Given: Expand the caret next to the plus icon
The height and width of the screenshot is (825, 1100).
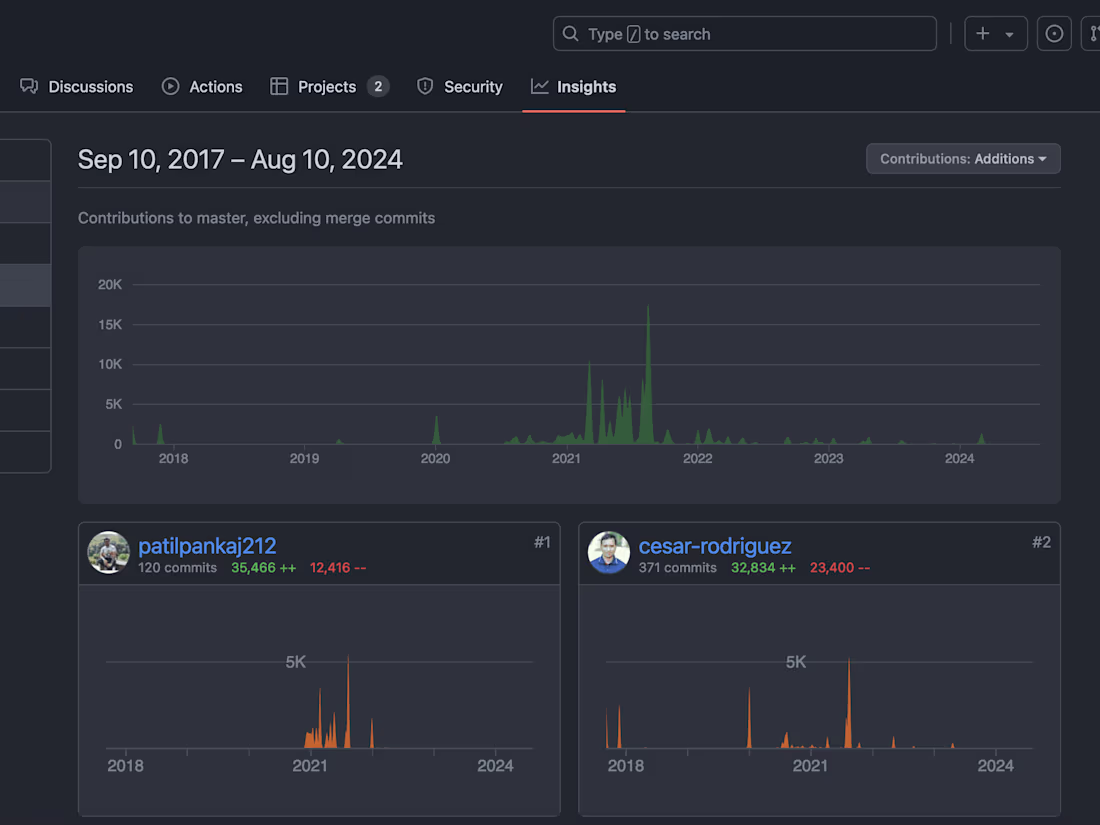Looking at the screenshot, I should pos(1009,33).
